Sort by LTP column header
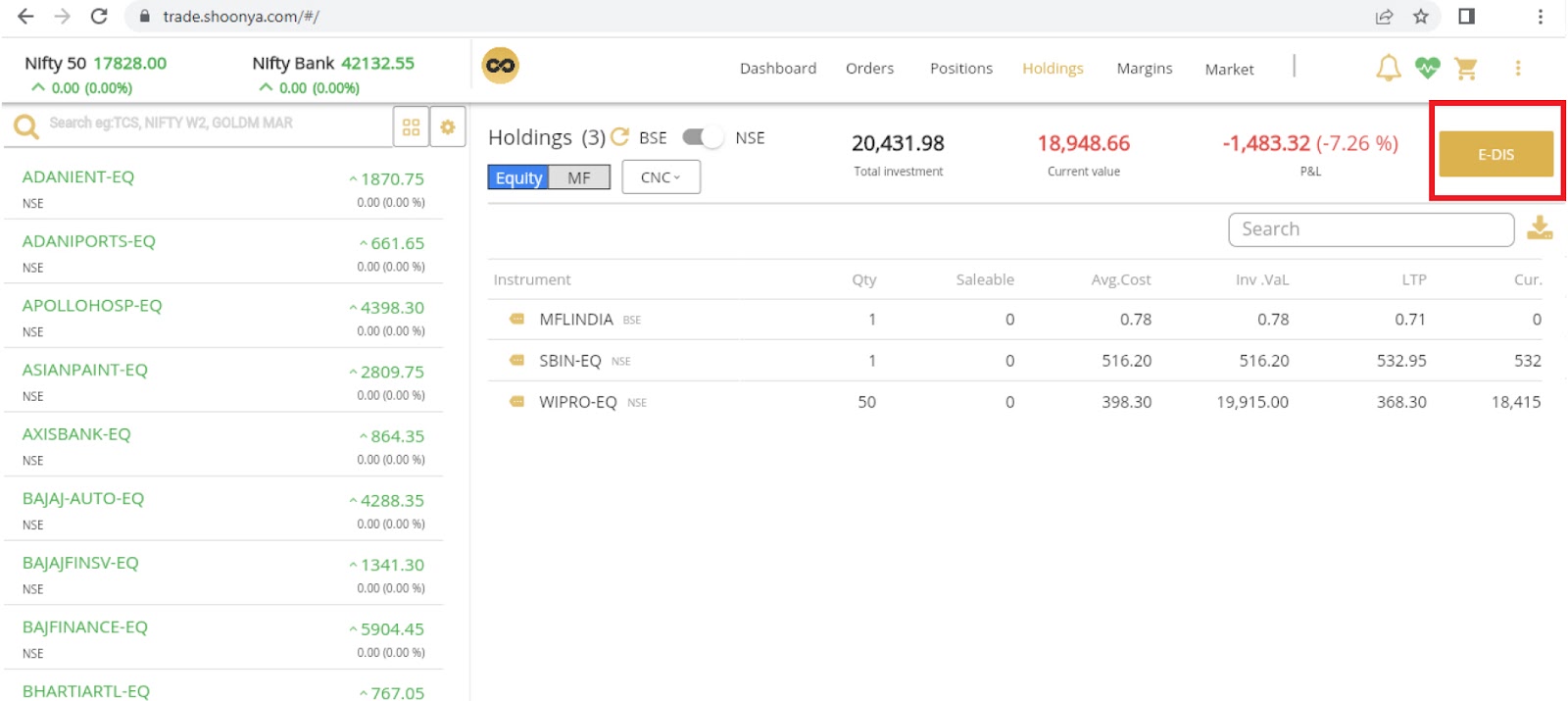1568x701 pixels. [x=1413, y=279]
